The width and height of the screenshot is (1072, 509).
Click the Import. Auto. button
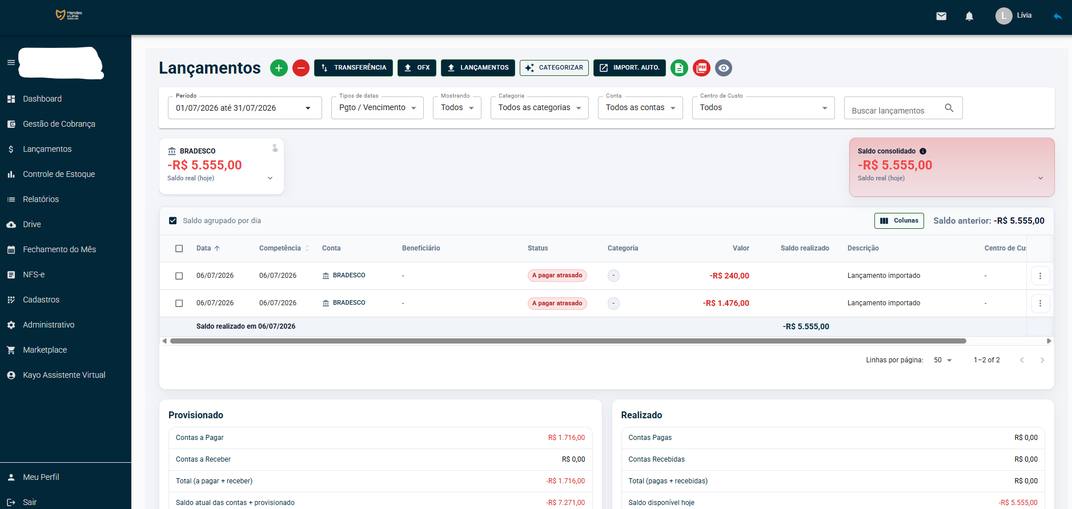point(630,68)
